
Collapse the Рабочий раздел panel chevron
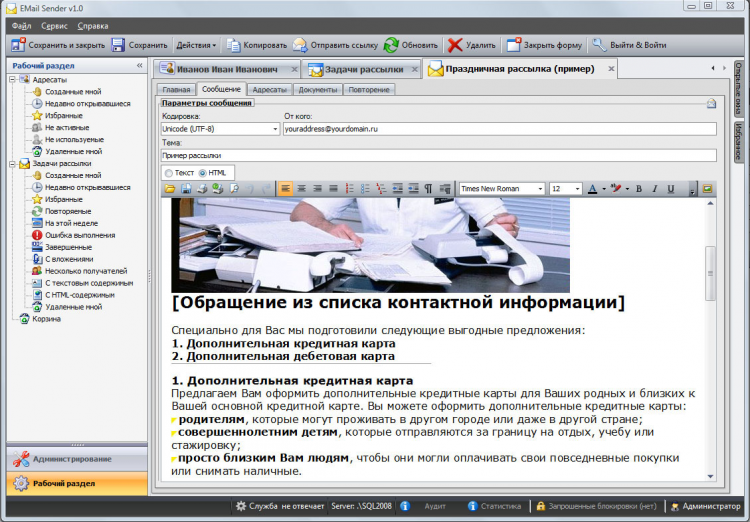139,66
